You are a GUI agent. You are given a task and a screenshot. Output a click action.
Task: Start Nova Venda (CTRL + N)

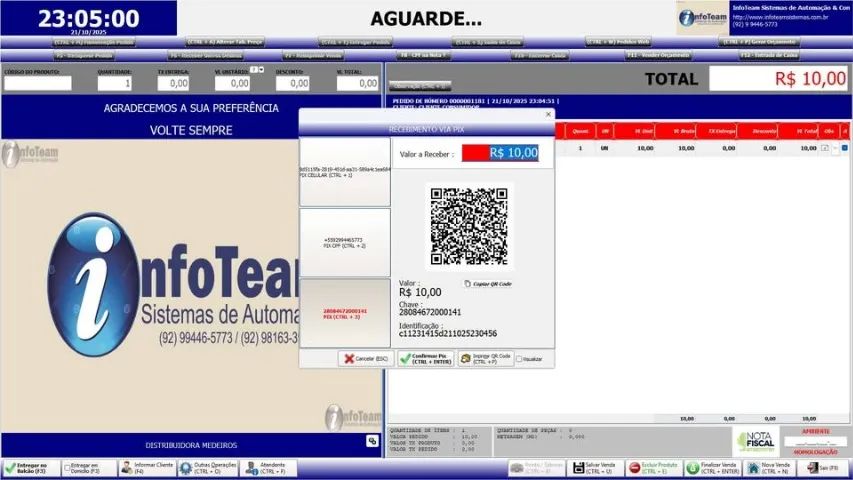tap(769, 468)
